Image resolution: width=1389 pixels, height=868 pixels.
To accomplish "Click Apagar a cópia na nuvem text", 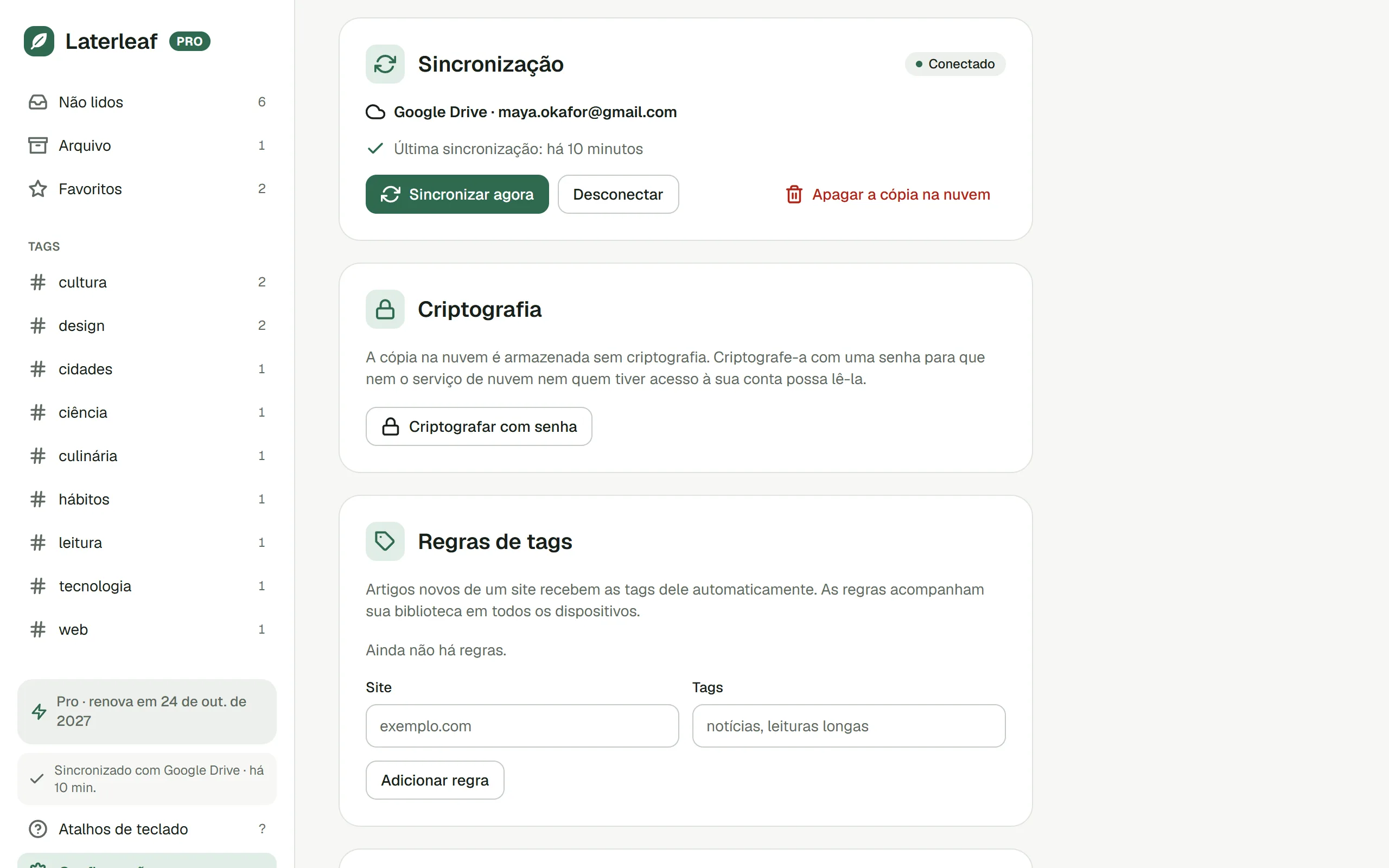I will tap(901, 195).
